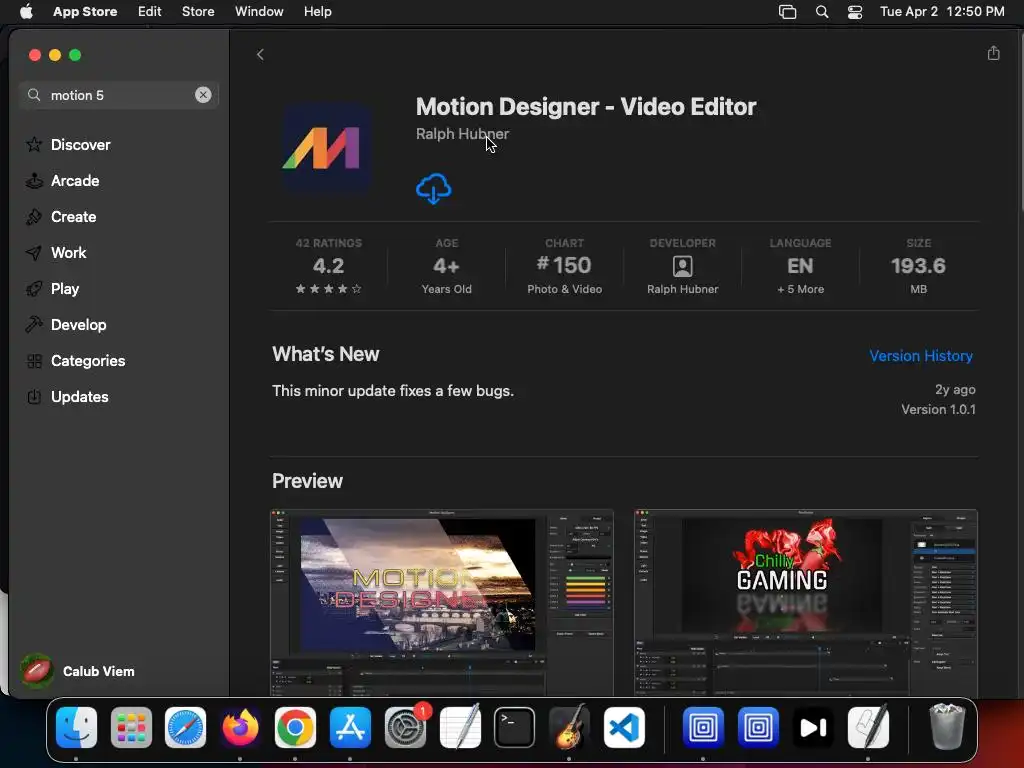Click the Motion Designer app icon
This screenshot has width=1024, height=768.
click(327, 148)
